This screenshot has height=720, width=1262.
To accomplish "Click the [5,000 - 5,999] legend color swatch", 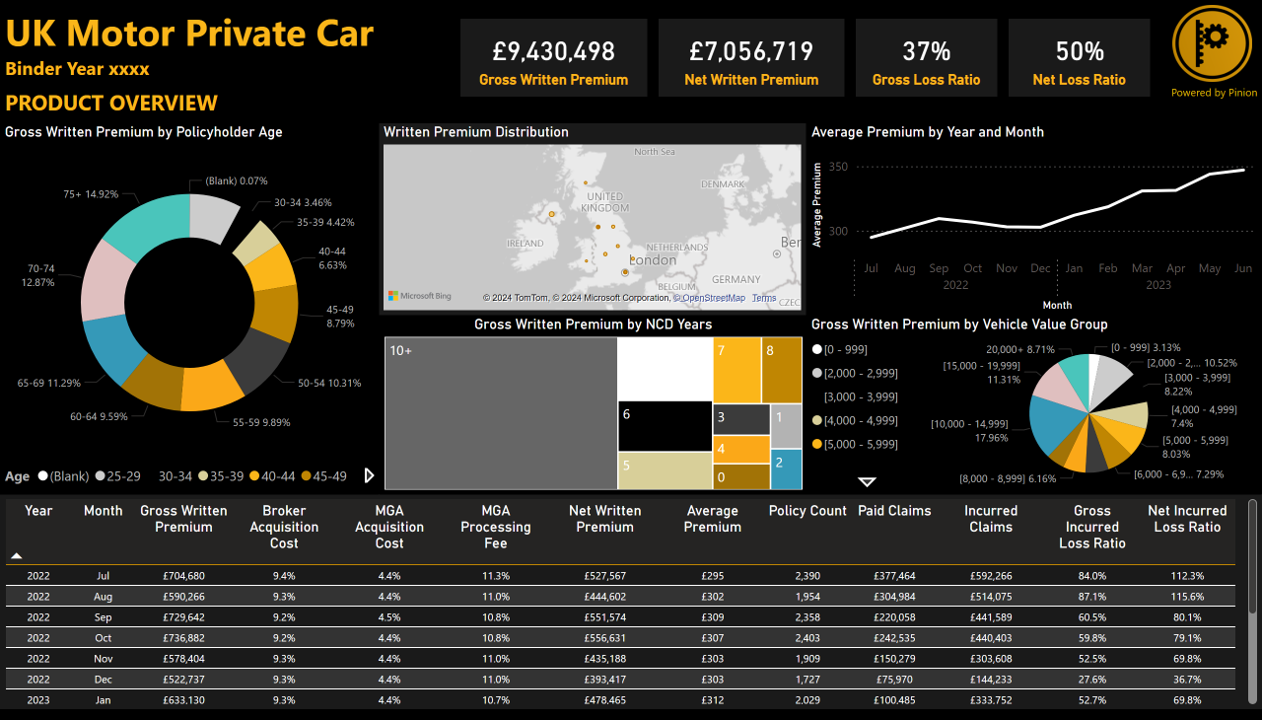I will coord(817,444).
